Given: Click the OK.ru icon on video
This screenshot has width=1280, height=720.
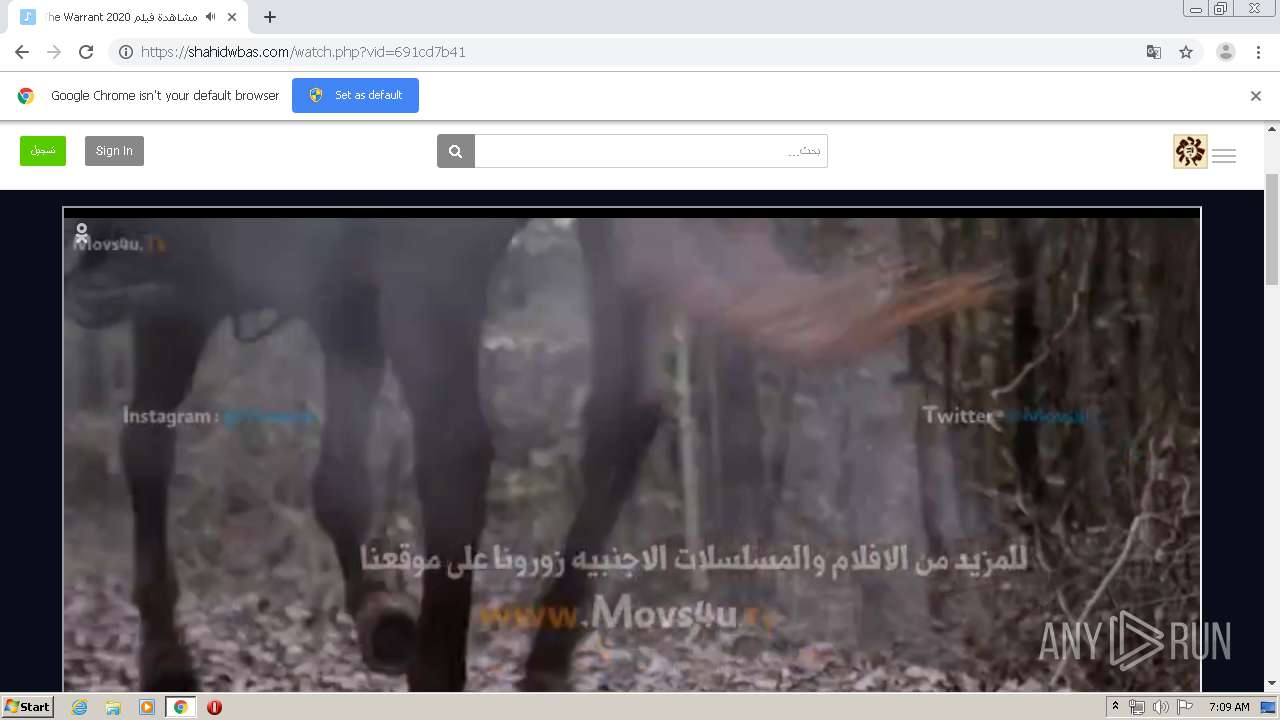Looking at the screenshot, I should click(x=82, y=233).
